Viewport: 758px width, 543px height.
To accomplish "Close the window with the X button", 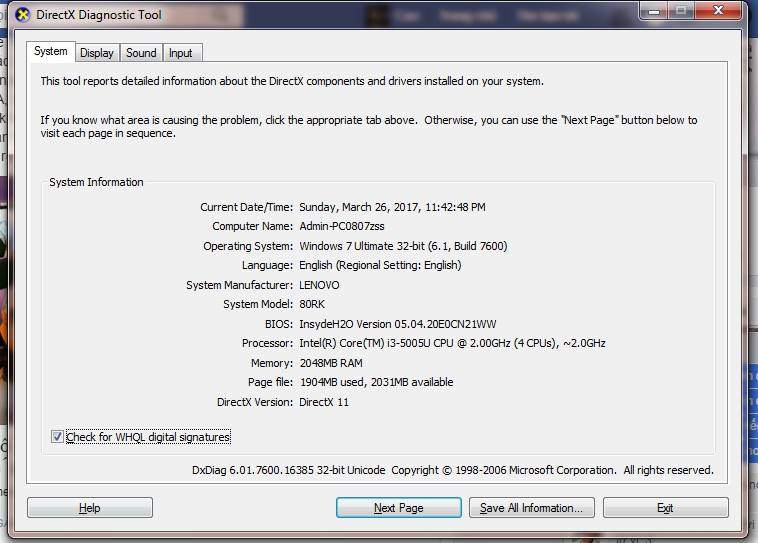I will pos(718,11).
